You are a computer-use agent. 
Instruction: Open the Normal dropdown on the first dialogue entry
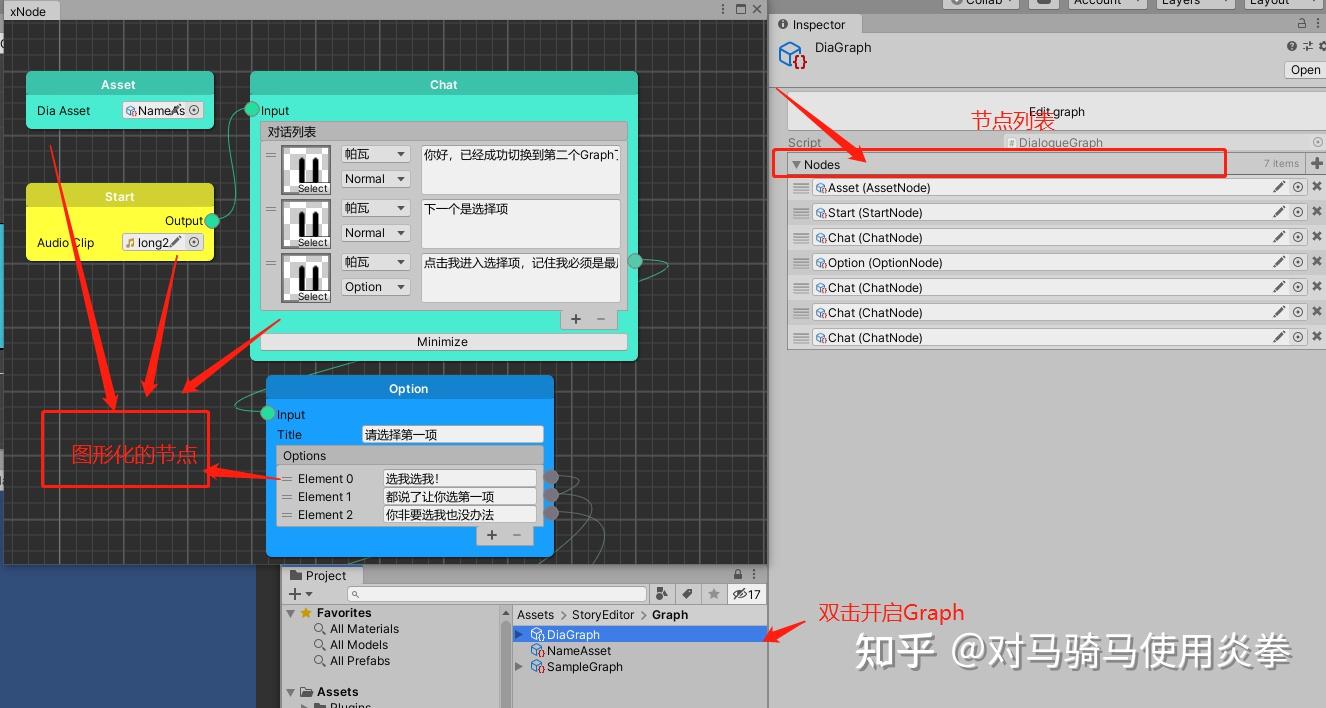pos(375,178)
